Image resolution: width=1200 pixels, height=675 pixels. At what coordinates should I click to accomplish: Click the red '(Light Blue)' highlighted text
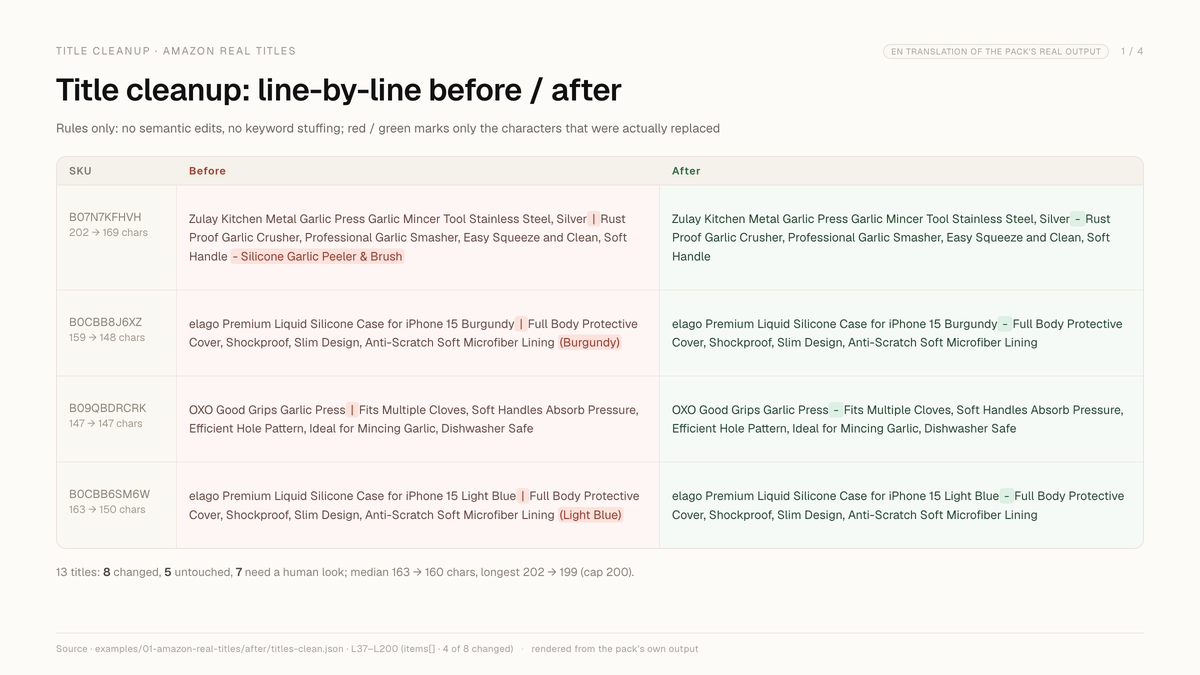coord(590,515)
